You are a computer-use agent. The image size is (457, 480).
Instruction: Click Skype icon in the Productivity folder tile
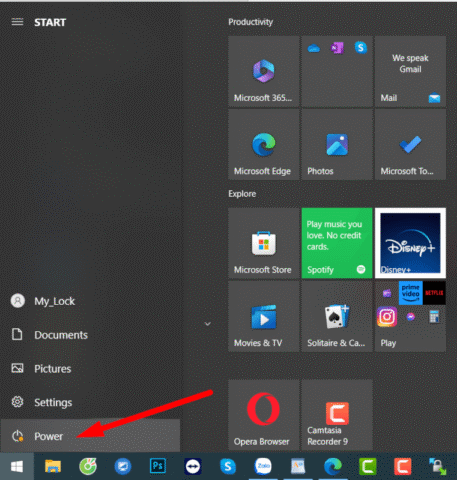[x=361, y=48]
